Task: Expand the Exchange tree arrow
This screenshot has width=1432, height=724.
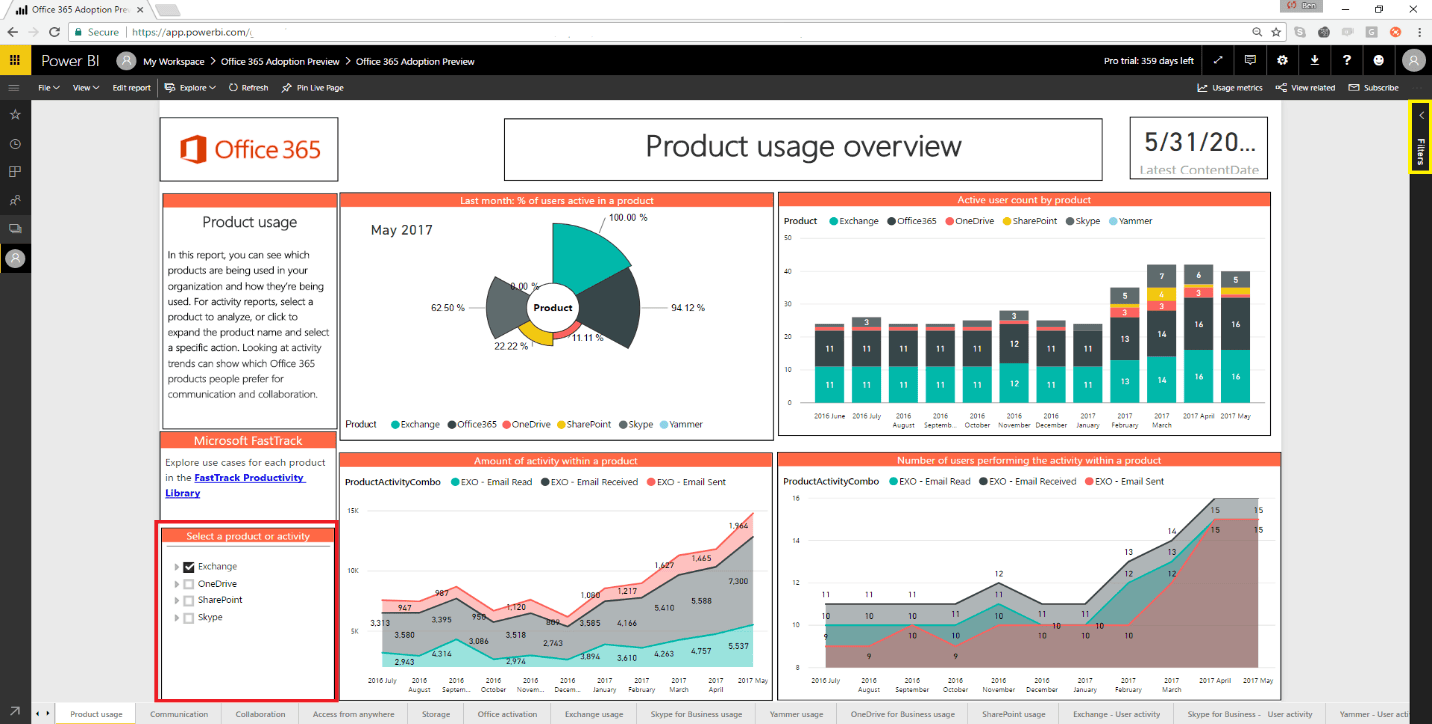Action: 177,567
